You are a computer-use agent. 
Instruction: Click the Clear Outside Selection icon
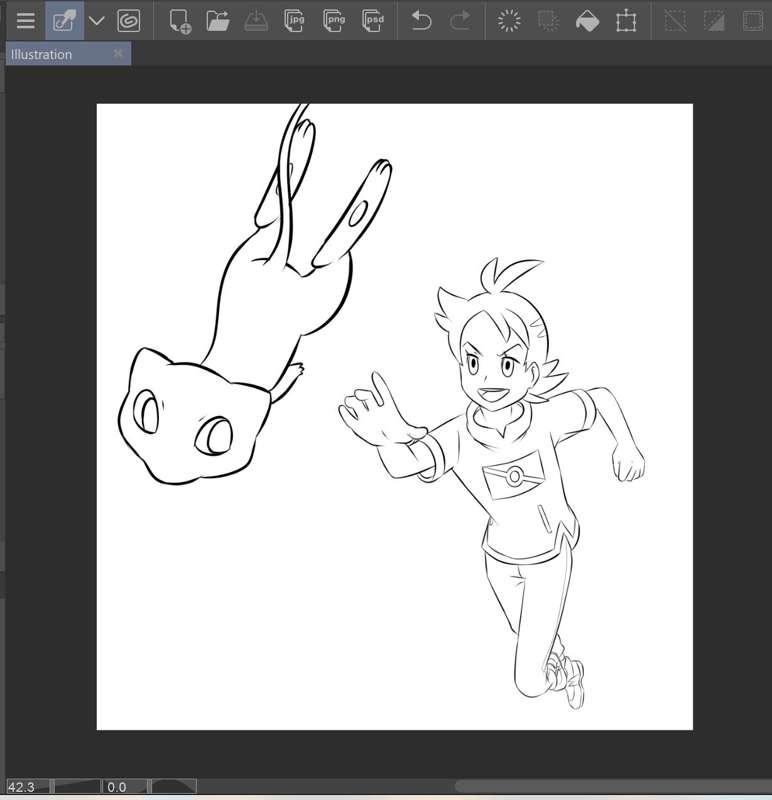point(548,21)
